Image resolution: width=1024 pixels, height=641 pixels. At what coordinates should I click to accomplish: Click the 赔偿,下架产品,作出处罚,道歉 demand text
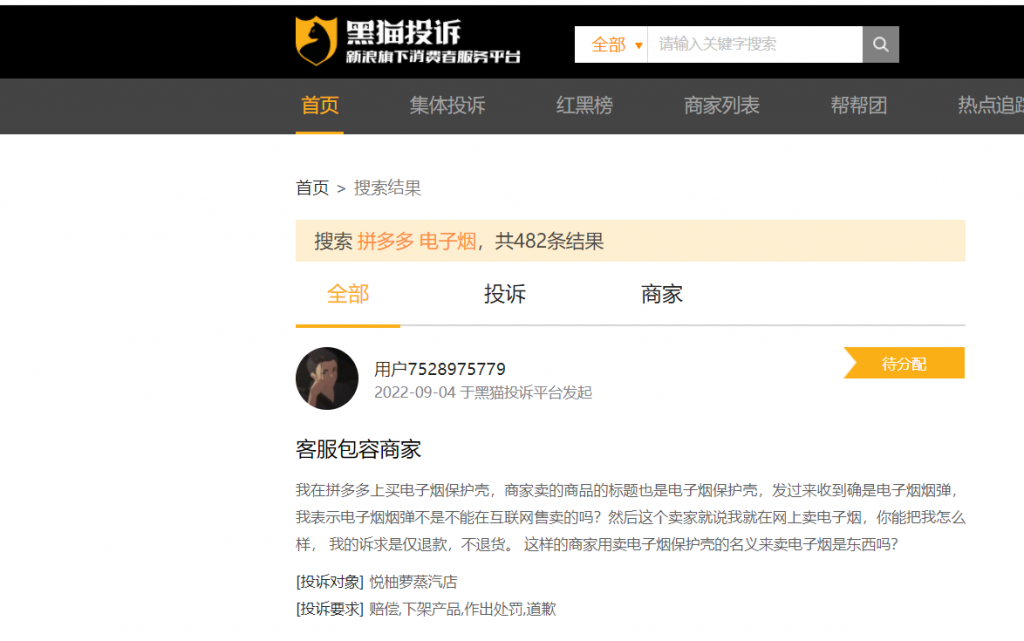(x=462, y=609)
